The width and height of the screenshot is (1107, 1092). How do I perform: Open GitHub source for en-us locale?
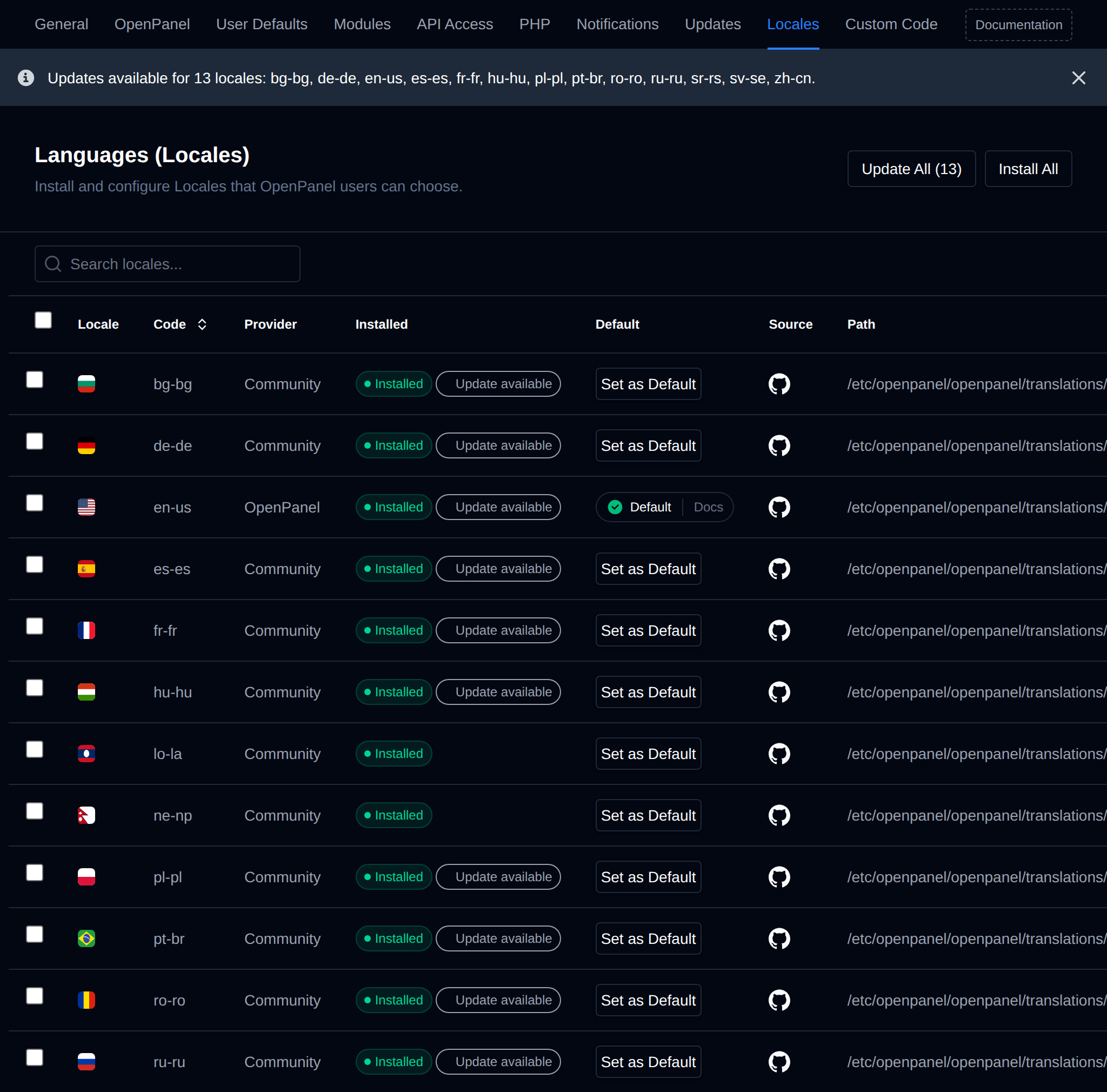point(779,507)
